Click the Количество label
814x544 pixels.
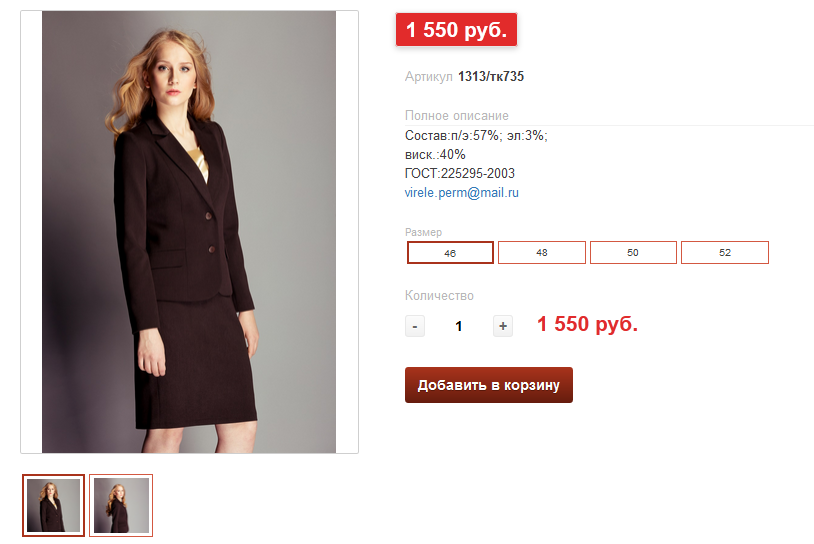point(439,296)
